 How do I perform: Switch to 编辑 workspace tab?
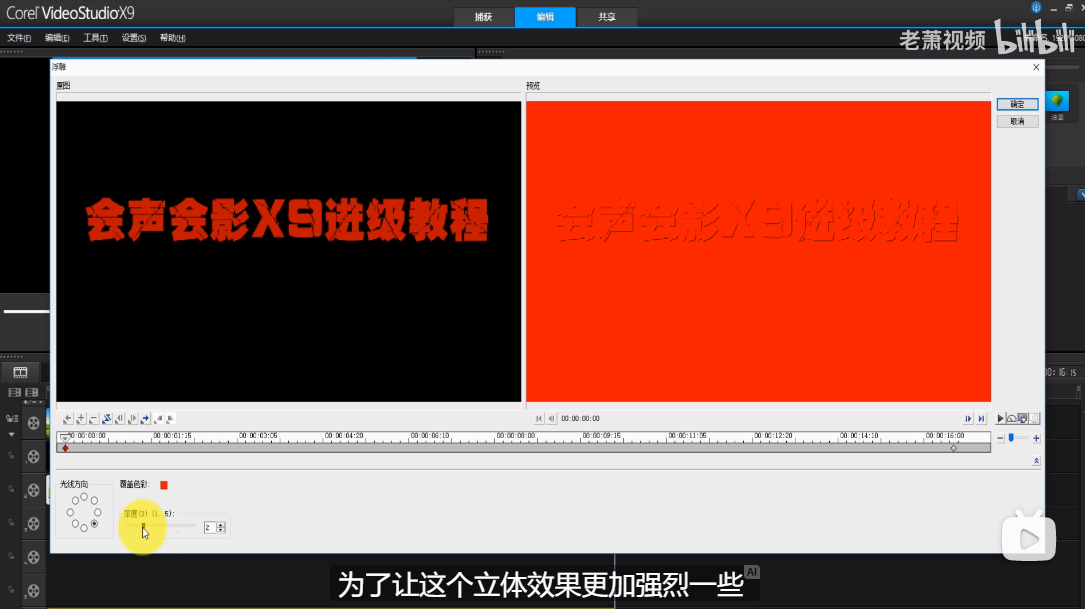545,17
